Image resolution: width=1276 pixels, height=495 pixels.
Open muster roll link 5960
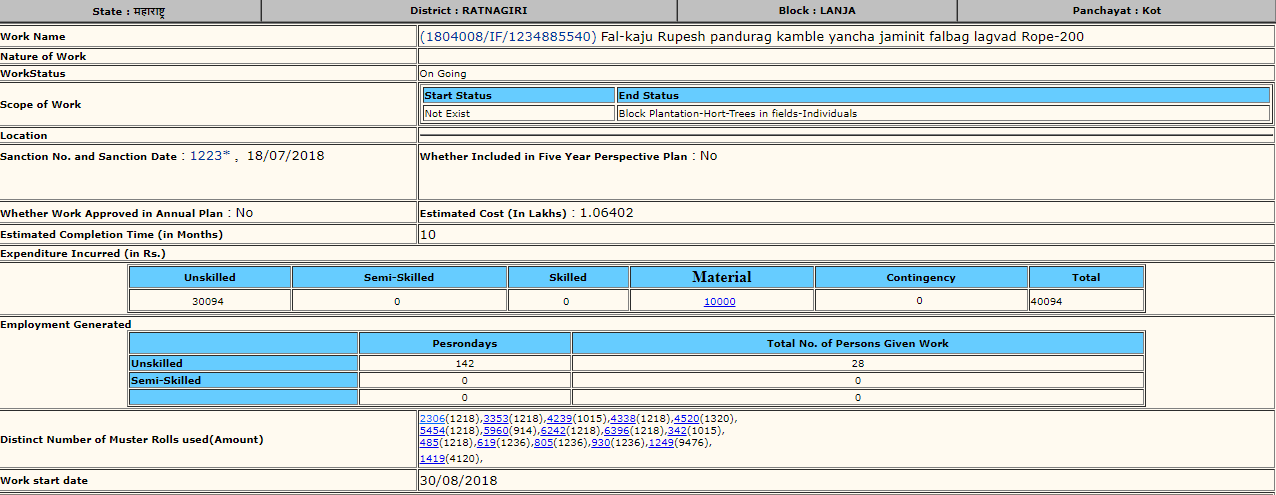(x=496, y=430)
